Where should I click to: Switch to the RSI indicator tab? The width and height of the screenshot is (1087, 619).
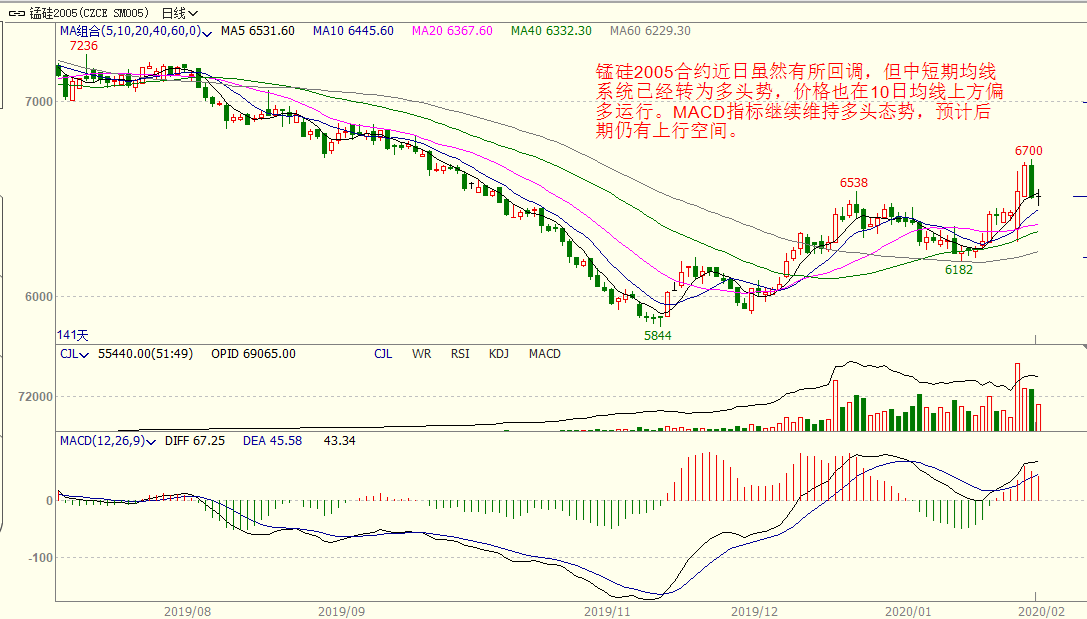pyautogui.click(x=459, y=354)
